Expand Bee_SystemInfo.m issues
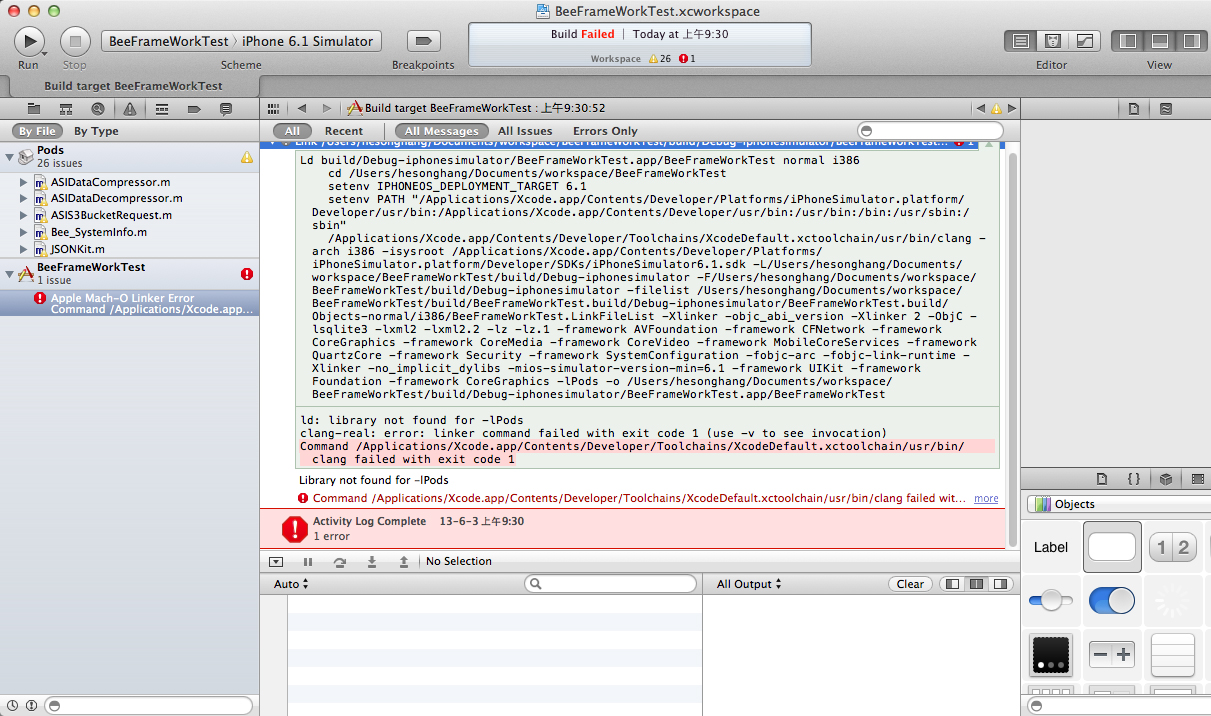 coord(24,232)
